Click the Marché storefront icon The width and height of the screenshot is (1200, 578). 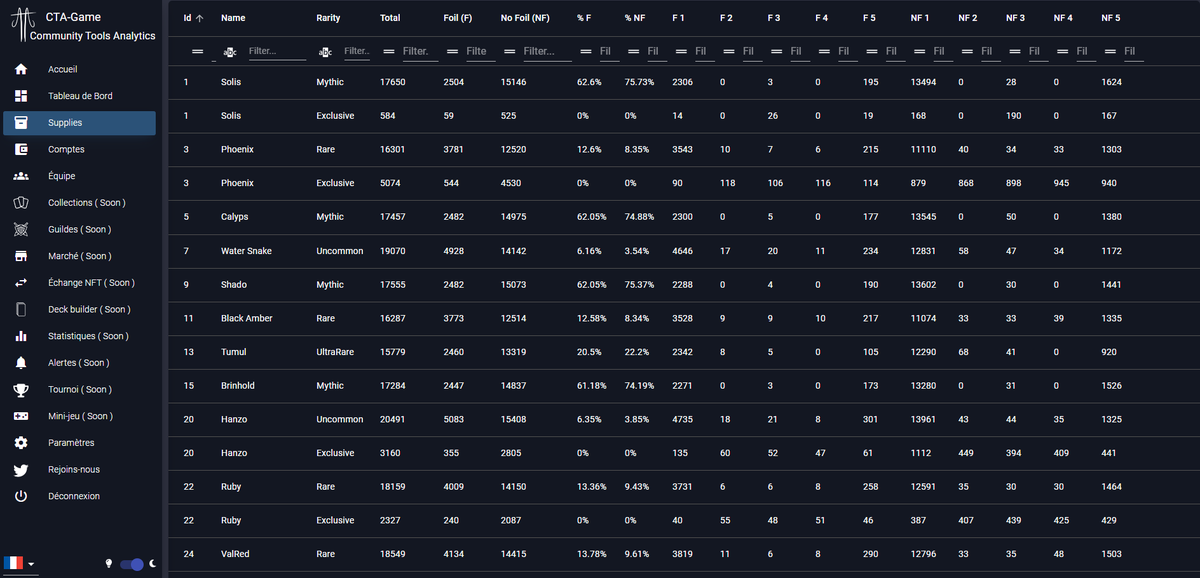pyautogui.click(x=21, y=256)
